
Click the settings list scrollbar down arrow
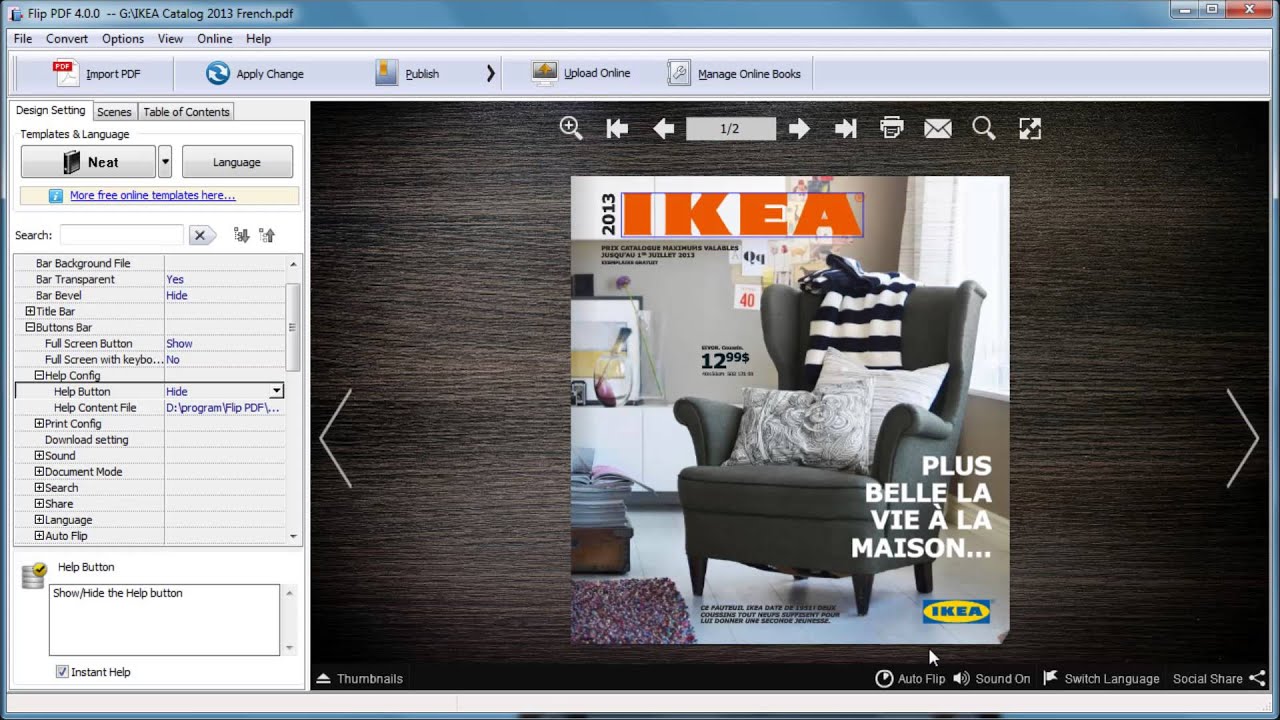point(293,536)
